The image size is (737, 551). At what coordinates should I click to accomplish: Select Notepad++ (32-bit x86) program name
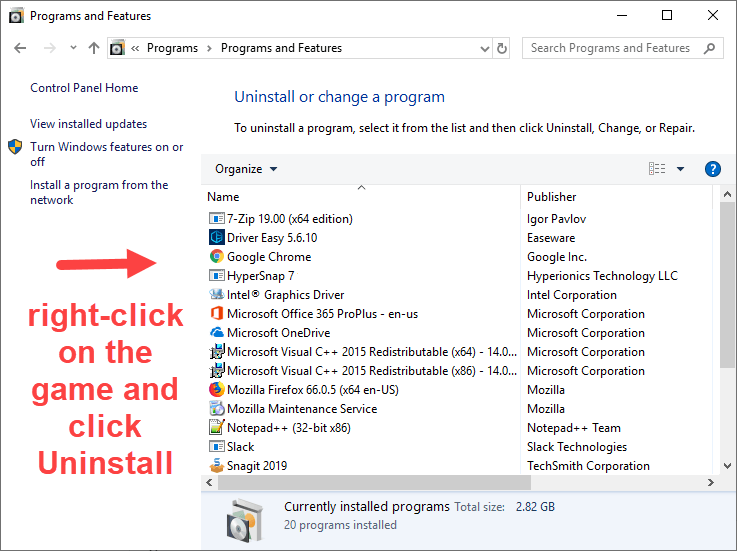pos(289,428)
